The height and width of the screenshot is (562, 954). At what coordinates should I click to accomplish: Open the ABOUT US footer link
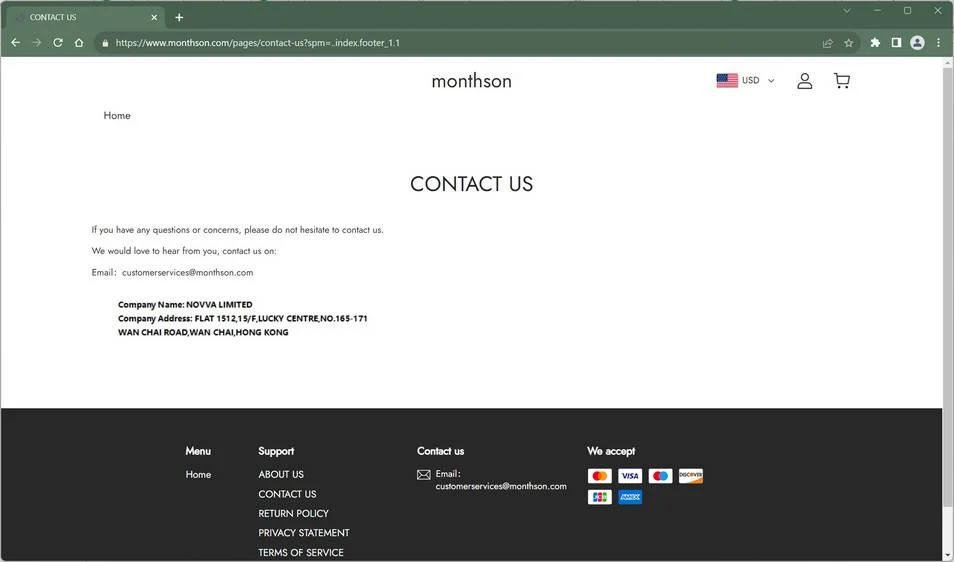click(x=281, y=474)
